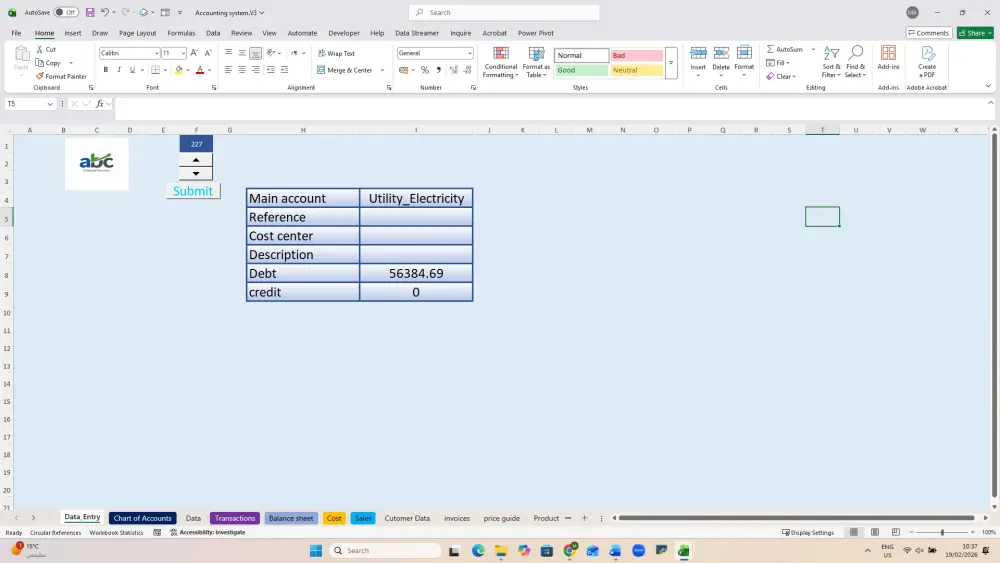Open the Developer ribbon tab
1000x563 pixels.
[344, 33]
